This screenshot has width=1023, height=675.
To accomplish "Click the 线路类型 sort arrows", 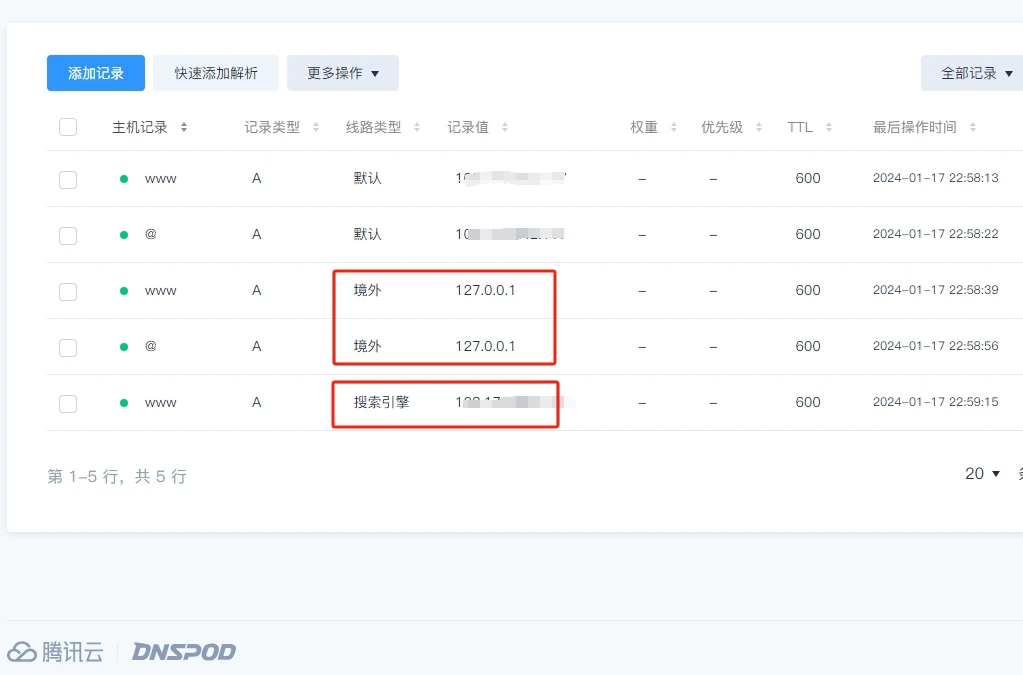I will coord(417,128).
